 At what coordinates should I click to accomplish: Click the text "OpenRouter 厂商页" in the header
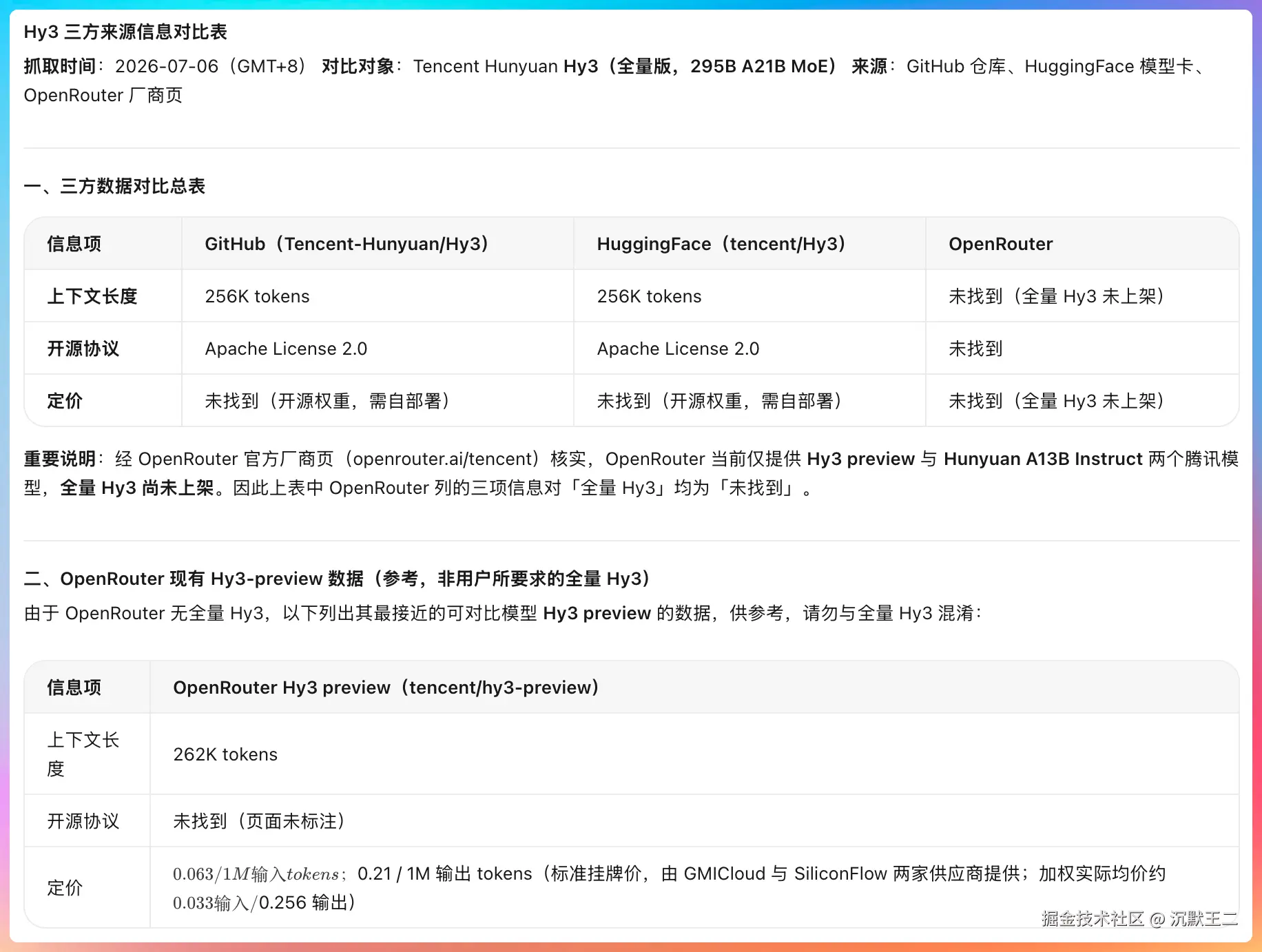point(103,95)
